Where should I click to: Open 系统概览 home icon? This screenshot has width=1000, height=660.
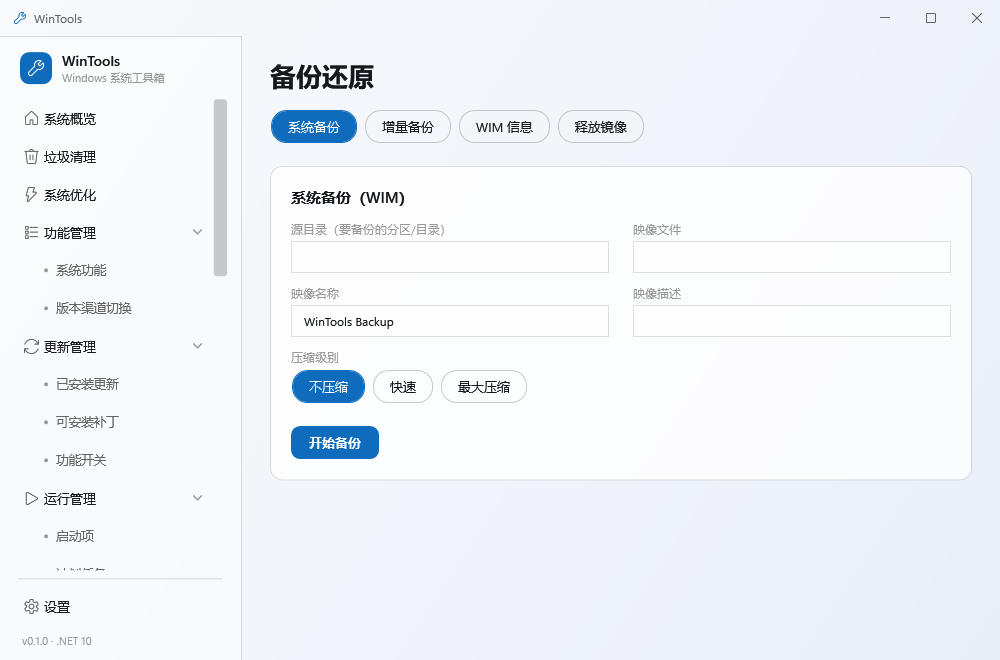31,119
